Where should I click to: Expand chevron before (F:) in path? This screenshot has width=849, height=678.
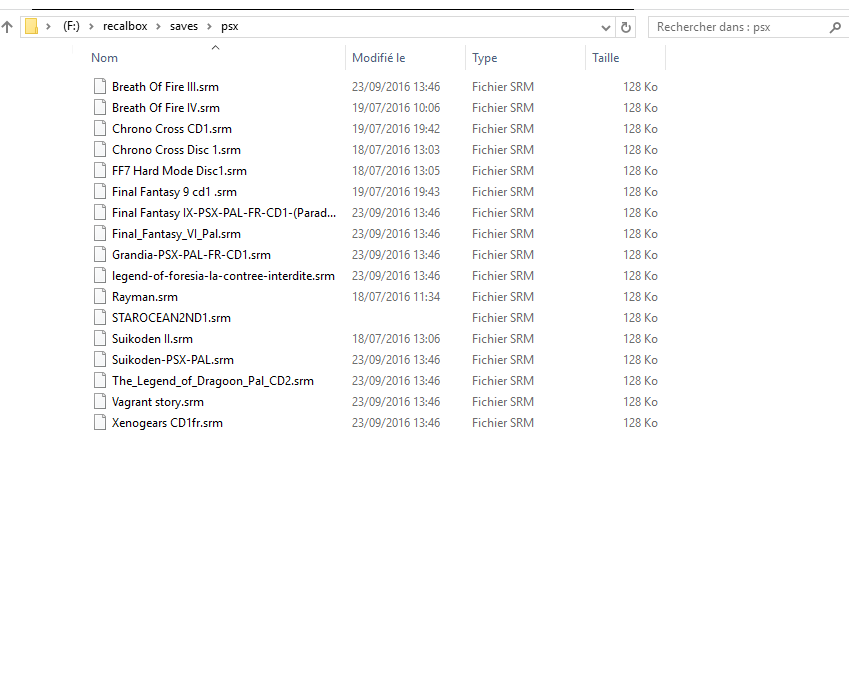pyautogui.click(x=48, y=26)
